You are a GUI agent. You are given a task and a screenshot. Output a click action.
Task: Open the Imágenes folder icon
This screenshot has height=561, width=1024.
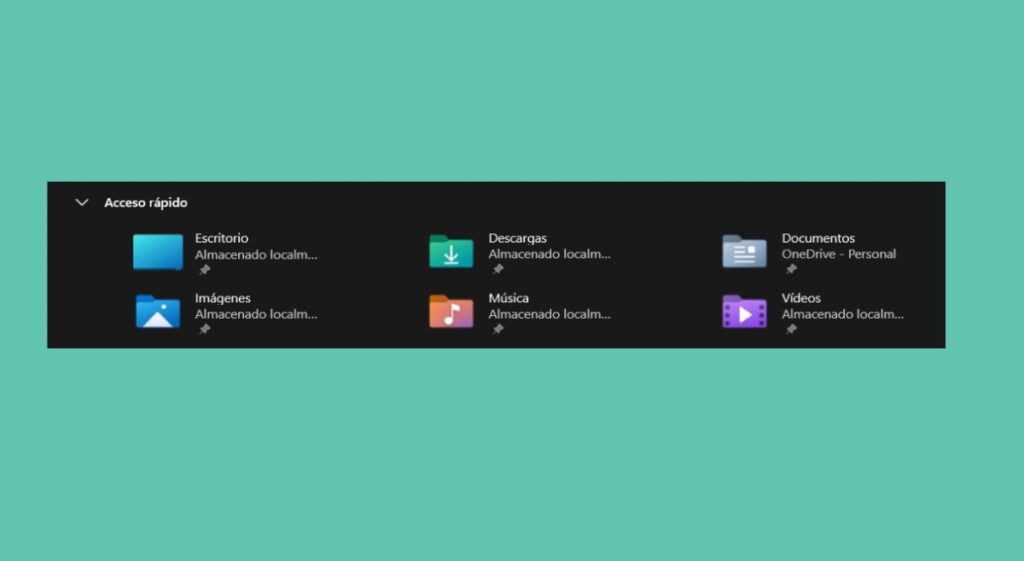click(158, 312)
